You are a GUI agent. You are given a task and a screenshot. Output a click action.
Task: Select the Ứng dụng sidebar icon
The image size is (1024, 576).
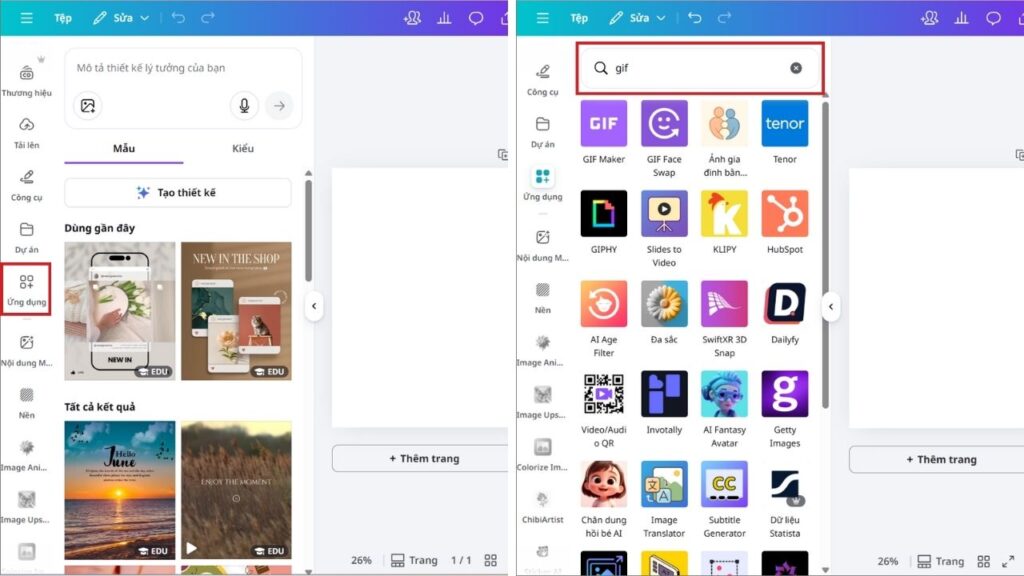[x=27, y=287]
